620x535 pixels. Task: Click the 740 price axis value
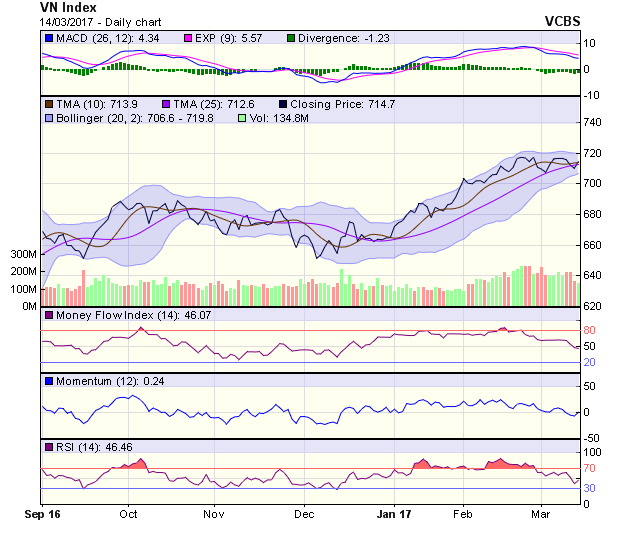click(594, 122)
